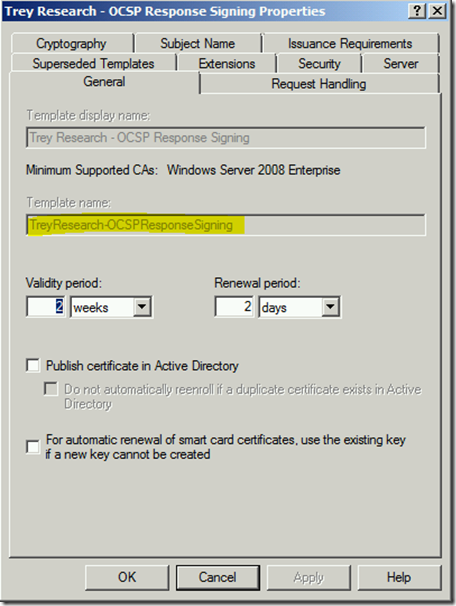Switch to the Cryptography tab
The height and width of the screenshot is (606, 456).
pos(72,44)
